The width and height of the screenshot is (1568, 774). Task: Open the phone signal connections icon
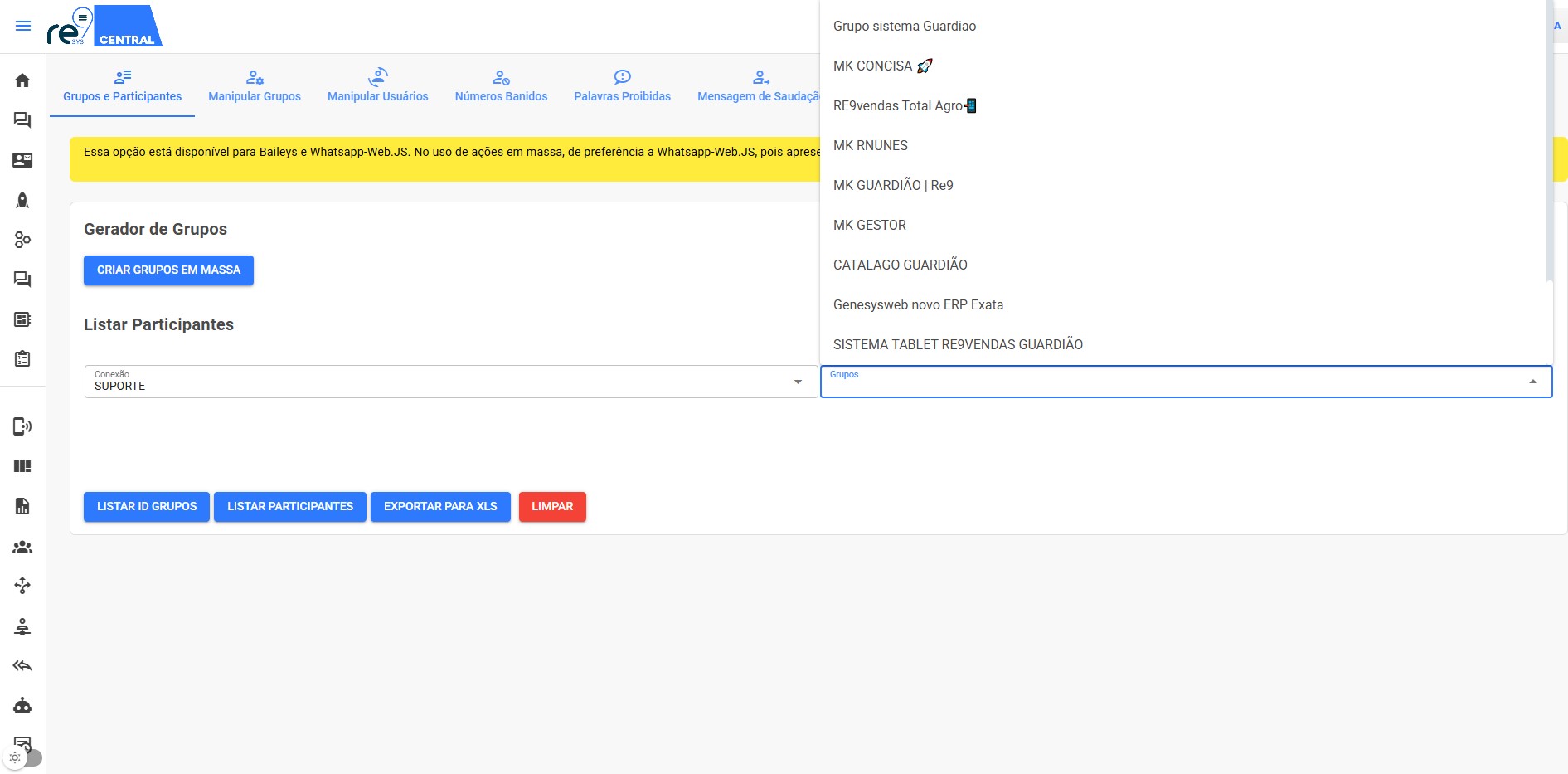[22, 426]
